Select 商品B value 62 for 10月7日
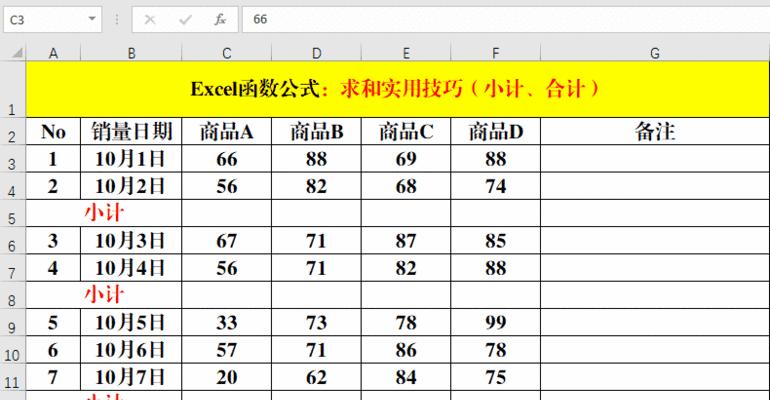Screen dimensions: 770x400 [x=316, y=377]
